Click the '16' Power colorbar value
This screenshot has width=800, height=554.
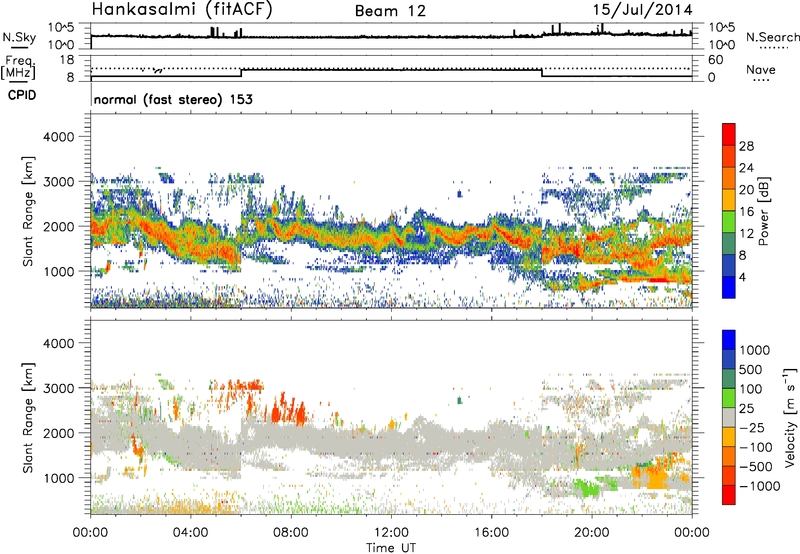click(746, 212)
